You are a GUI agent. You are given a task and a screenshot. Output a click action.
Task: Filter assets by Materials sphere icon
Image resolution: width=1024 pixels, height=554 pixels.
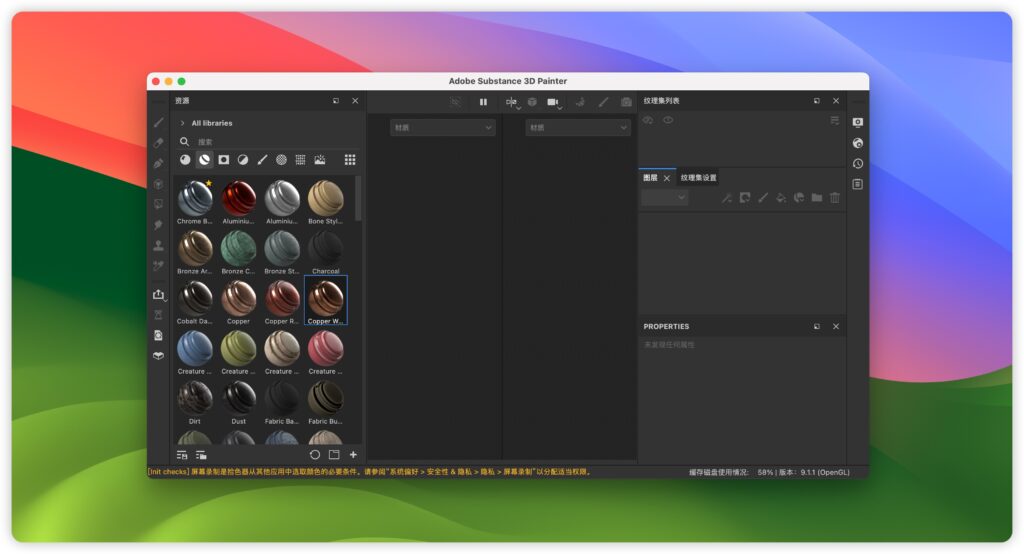[185, 159]
